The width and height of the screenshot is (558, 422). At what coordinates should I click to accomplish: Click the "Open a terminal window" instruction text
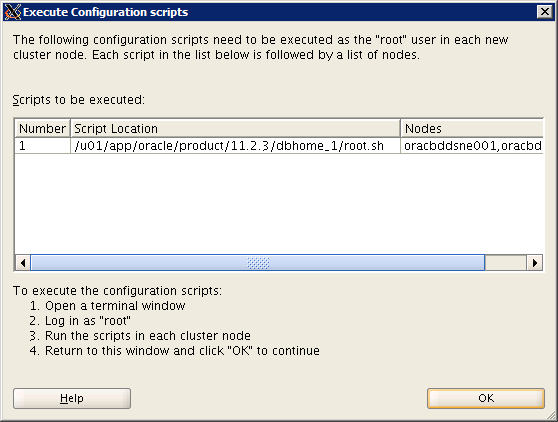point(115,306)
